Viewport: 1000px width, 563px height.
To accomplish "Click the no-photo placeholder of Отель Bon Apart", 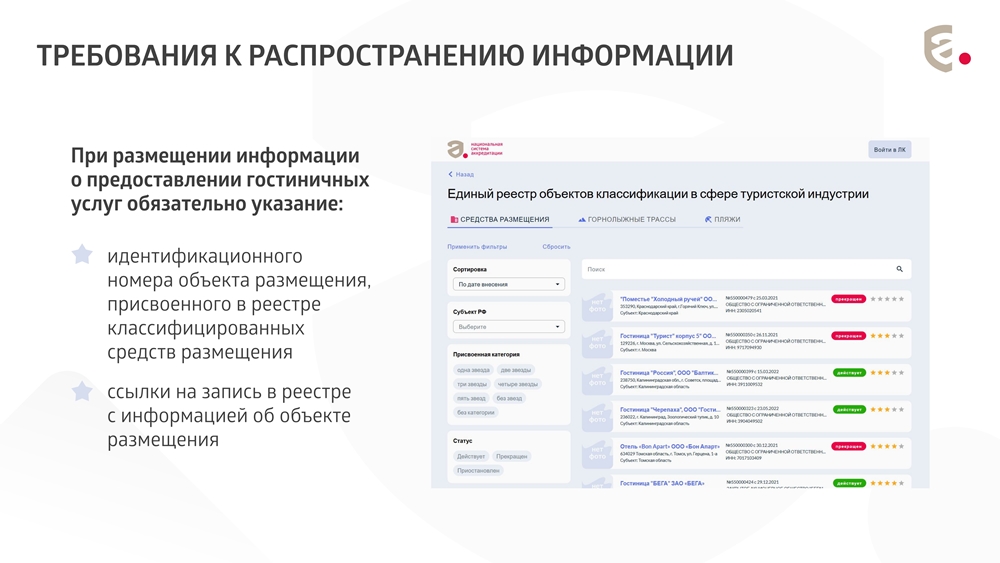I will pyautogui.click(x=598, y=453).
